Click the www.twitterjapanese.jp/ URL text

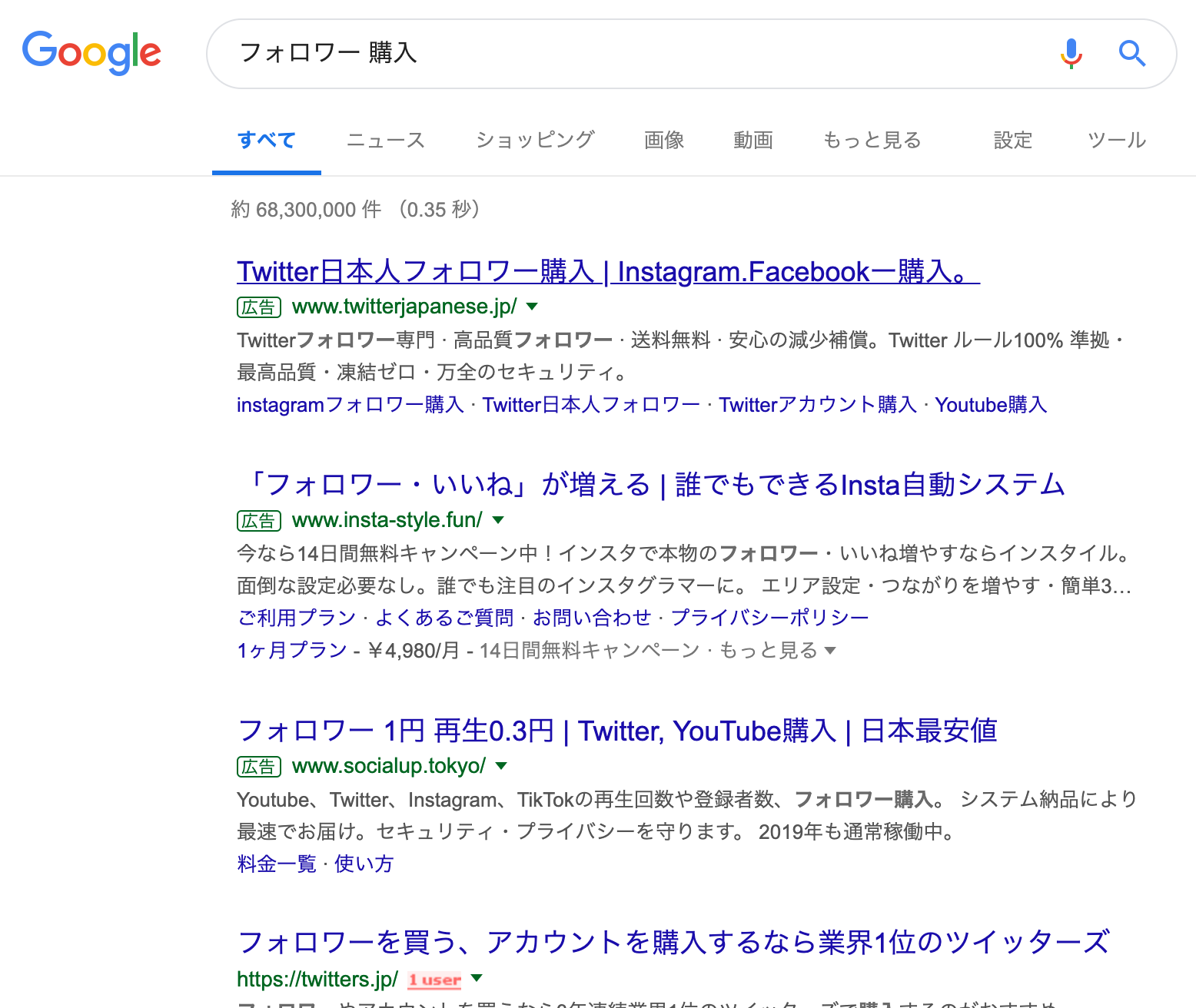[x=404, y=307]
